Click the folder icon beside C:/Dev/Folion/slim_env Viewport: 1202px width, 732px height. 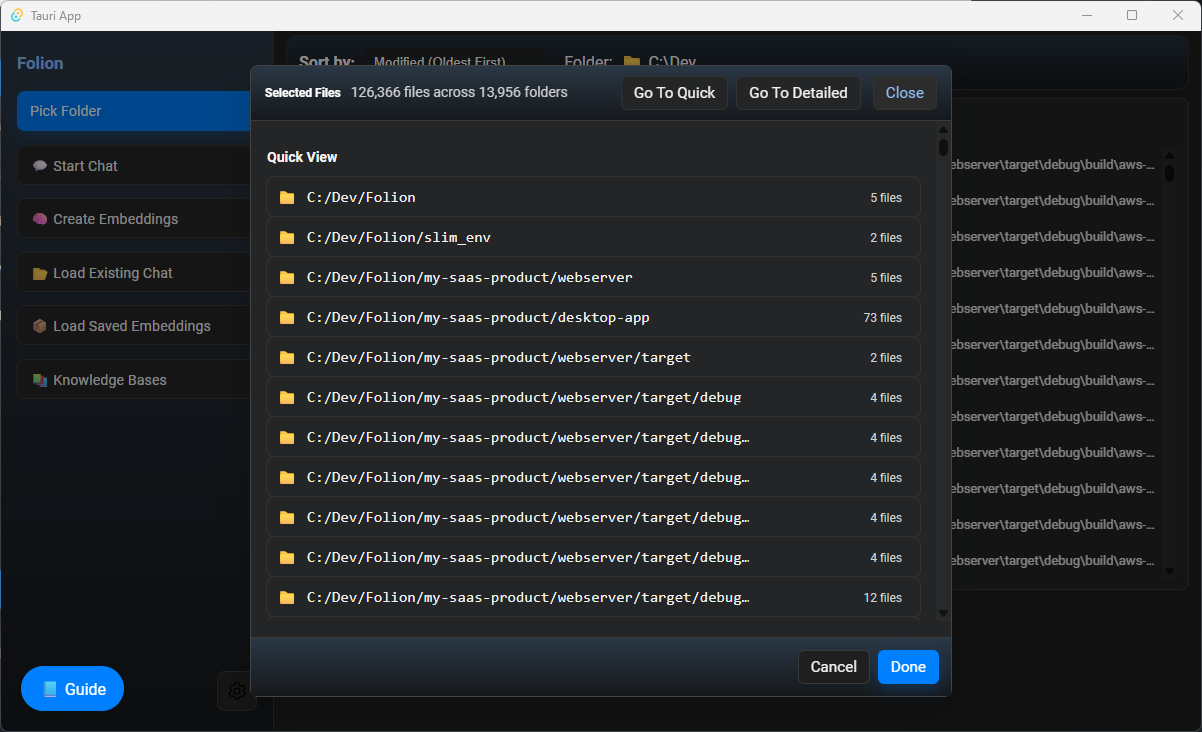pos(287,238)
